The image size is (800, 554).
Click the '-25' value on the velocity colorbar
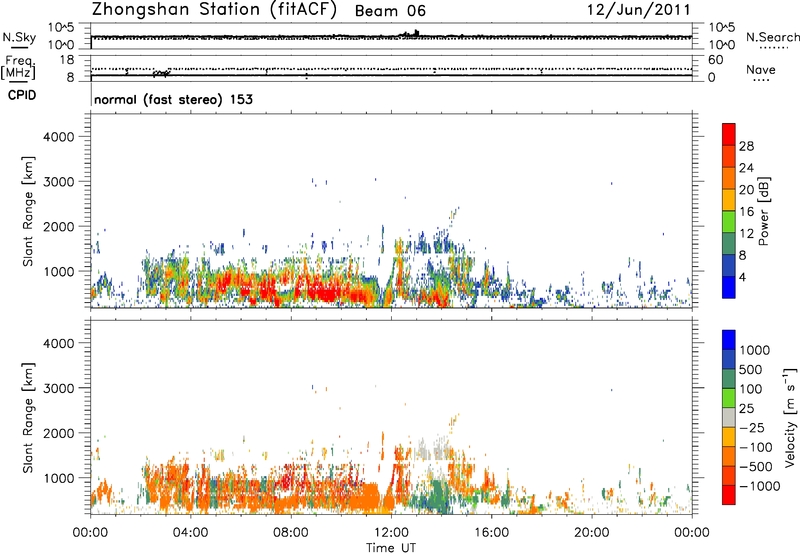click(752, 427)
